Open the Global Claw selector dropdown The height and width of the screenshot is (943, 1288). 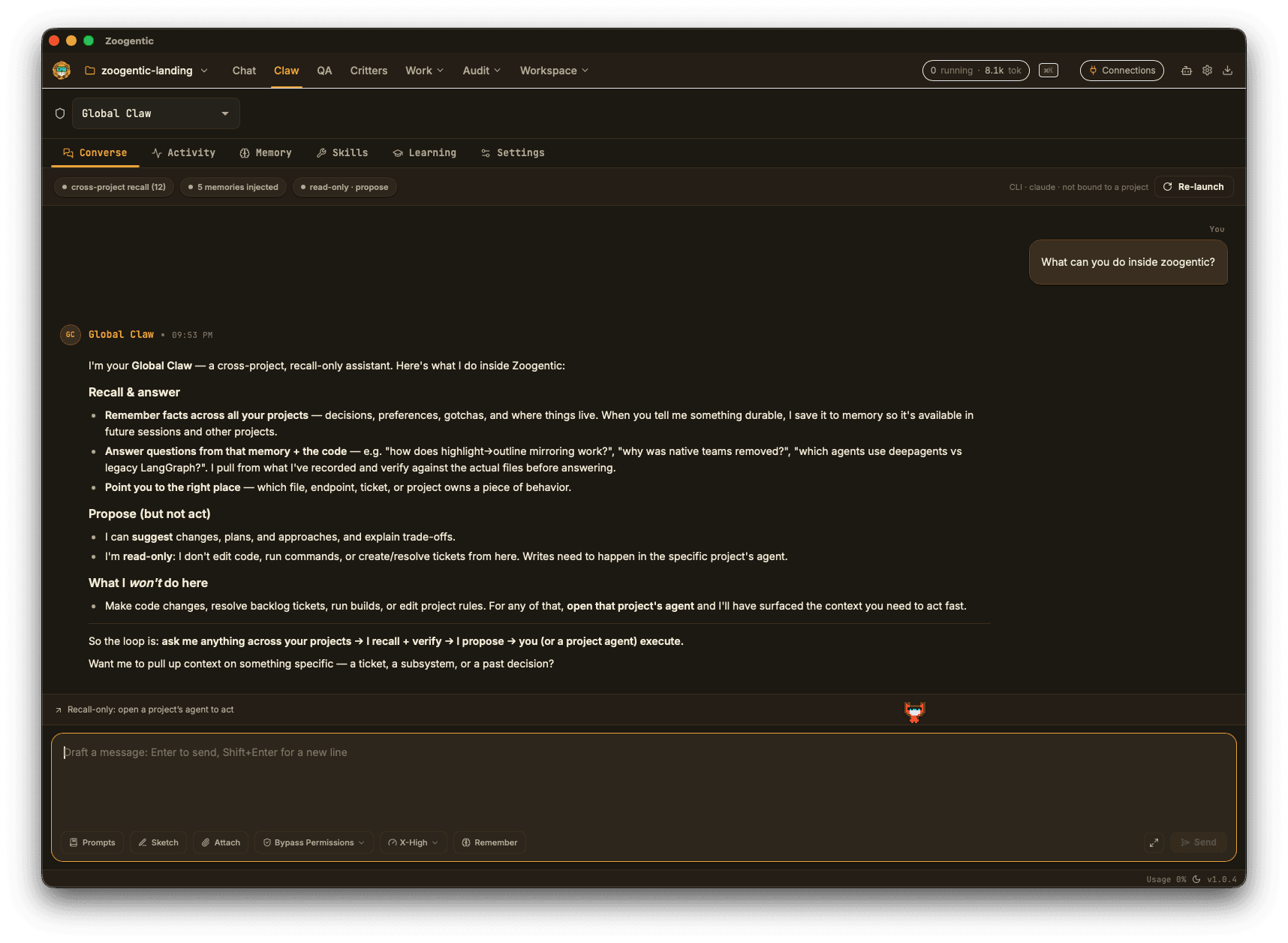[x=156, y=113]
